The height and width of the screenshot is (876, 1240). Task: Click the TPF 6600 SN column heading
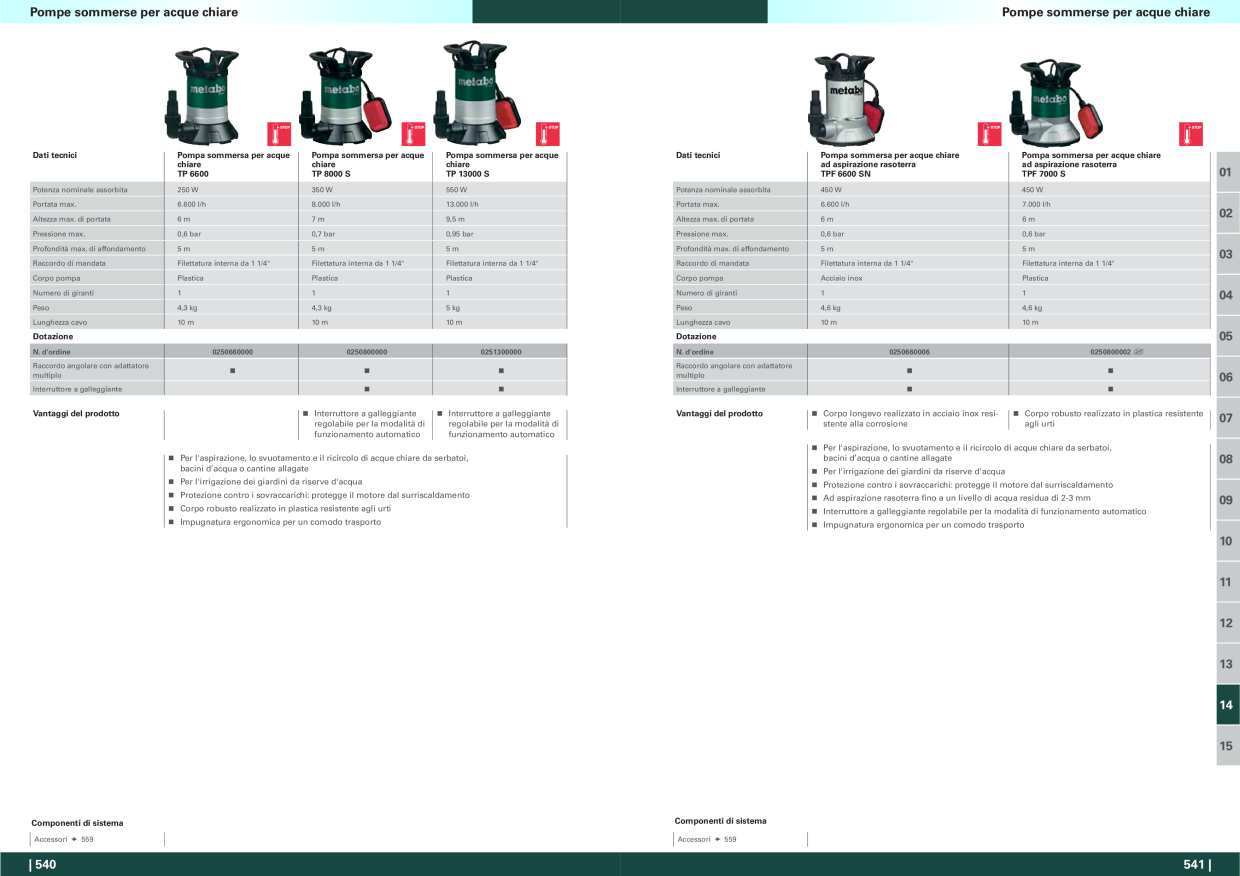[890, 164]
